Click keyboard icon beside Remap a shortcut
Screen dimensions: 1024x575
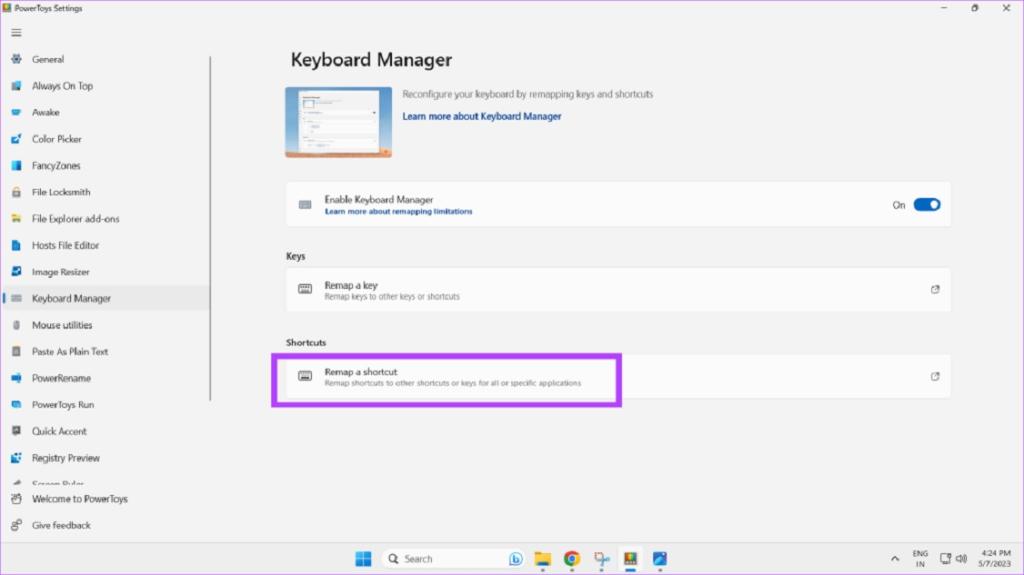click(x=305, y=376)
